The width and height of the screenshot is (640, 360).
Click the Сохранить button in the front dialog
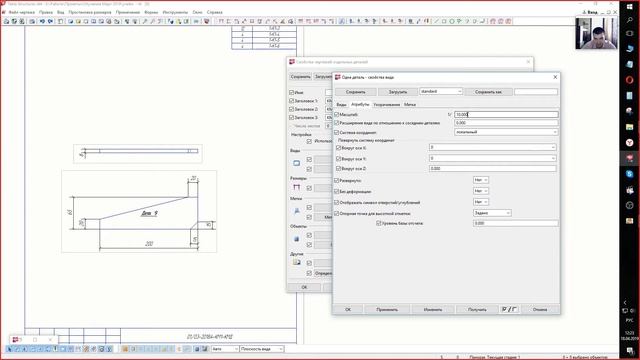click(x=356, y=92)
